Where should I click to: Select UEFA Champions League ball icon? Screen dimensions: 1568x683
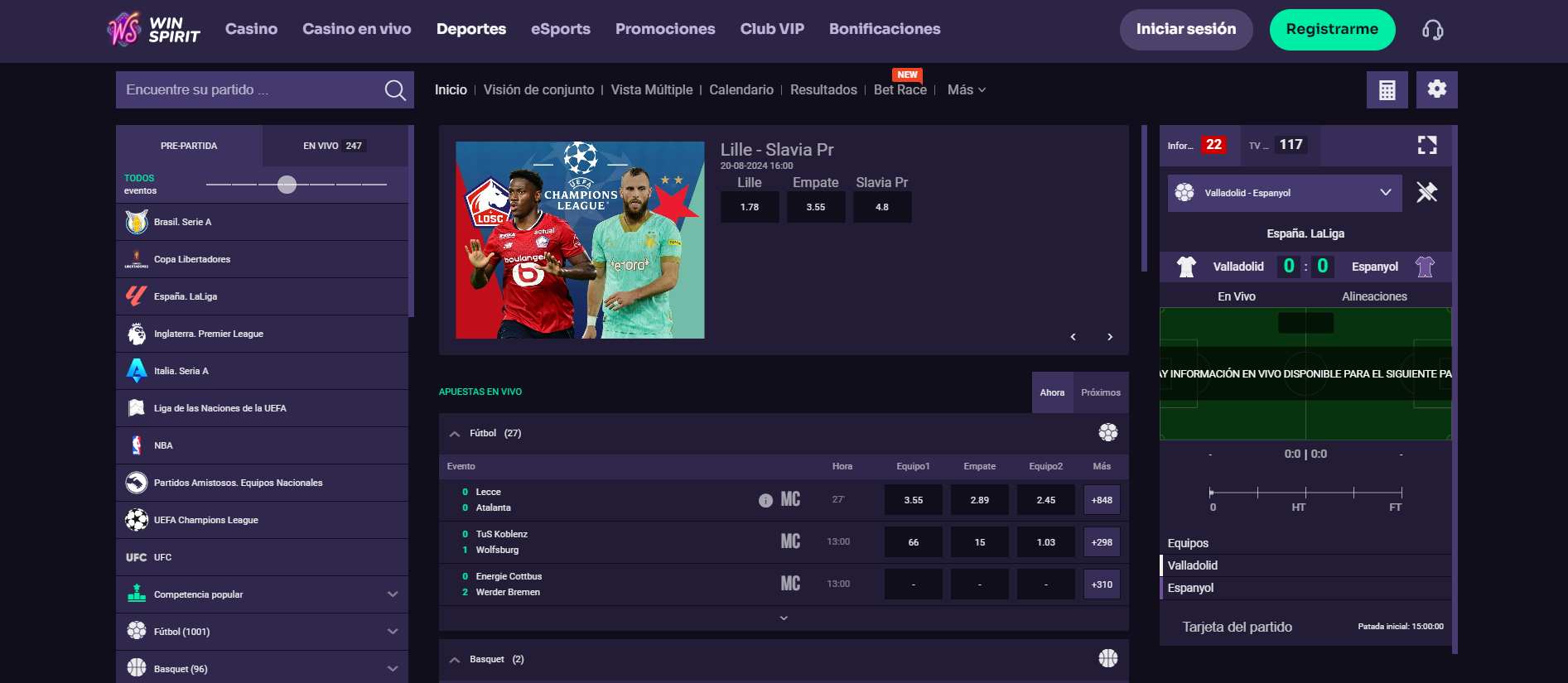click(x=137, y=520)
